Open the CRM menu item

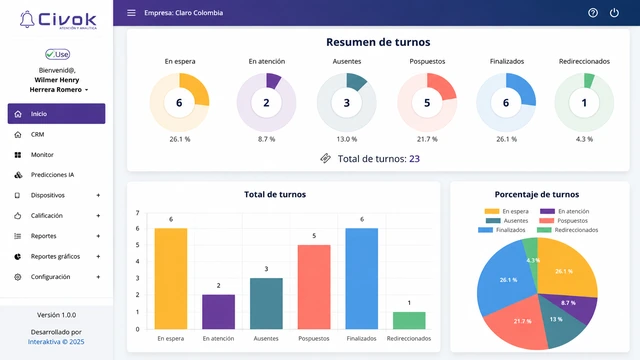(56, 134)
